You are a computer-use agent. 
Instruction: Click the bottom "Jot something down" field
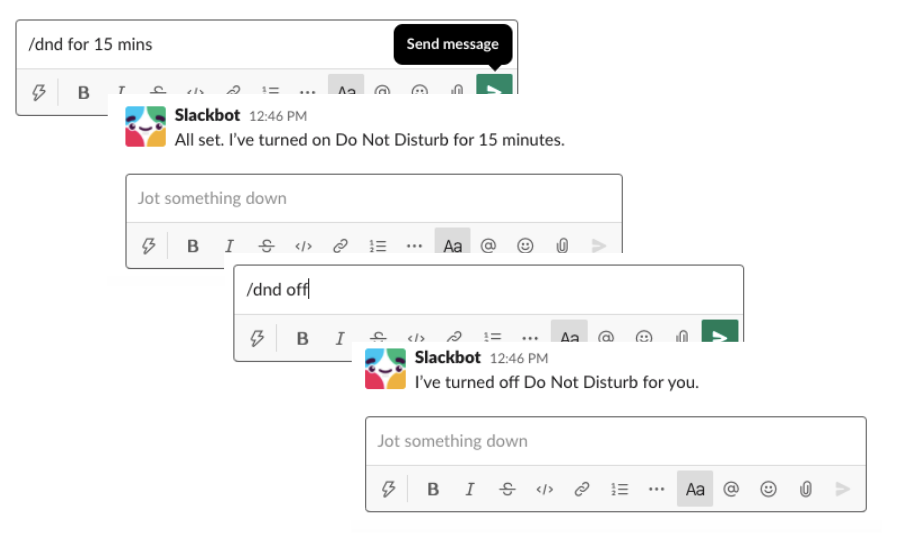coord(615,441)
